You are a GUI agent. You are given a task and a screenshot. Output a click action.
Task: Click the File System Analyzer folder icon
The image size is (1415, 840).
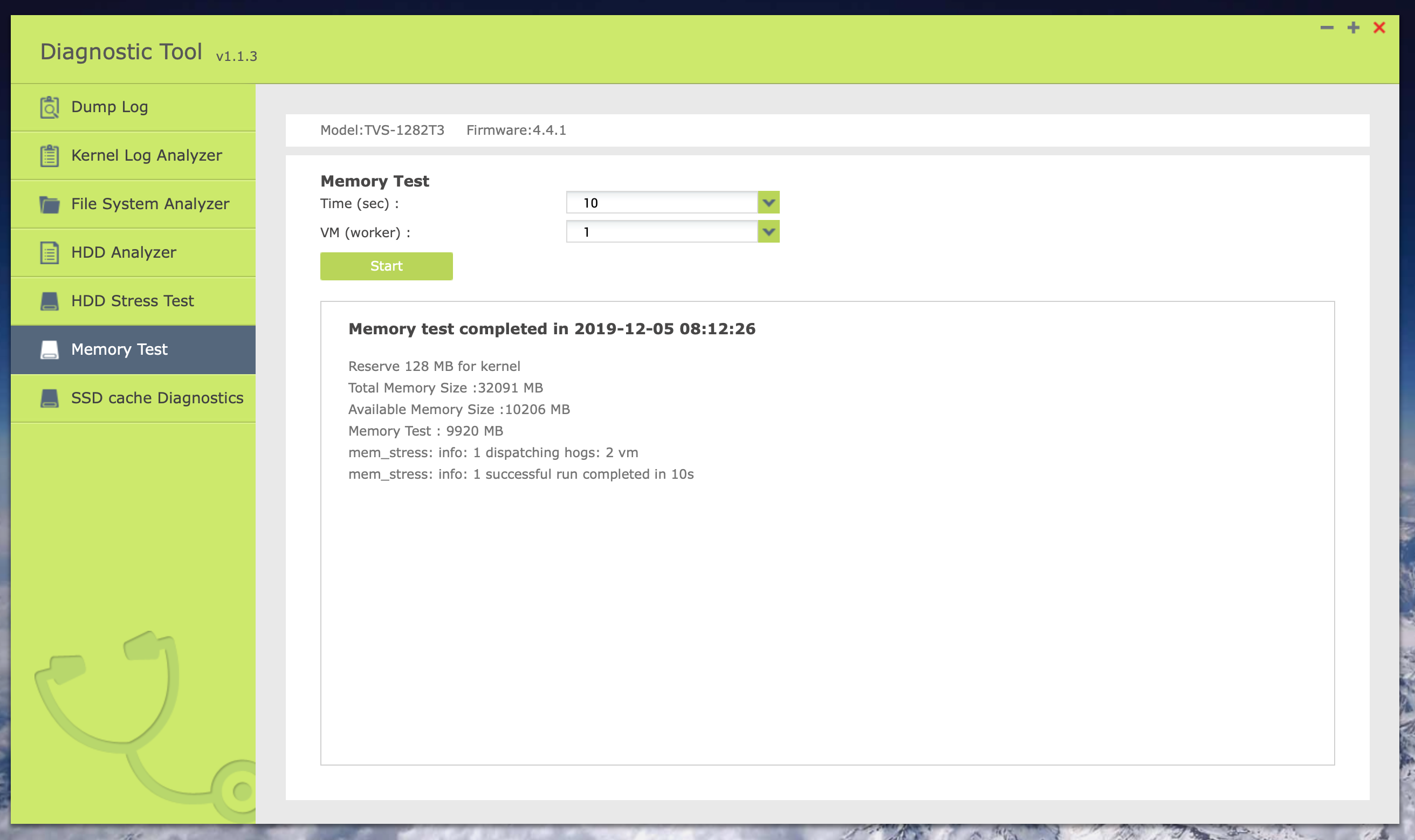coord(49,204)
